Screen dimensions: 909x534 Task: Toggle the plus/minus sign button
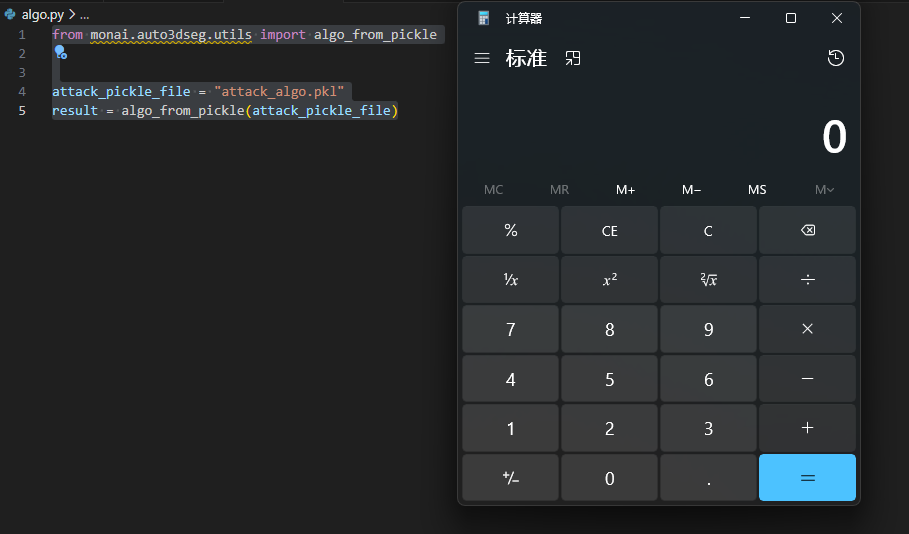pyautogui.click(x=510, y=478)
